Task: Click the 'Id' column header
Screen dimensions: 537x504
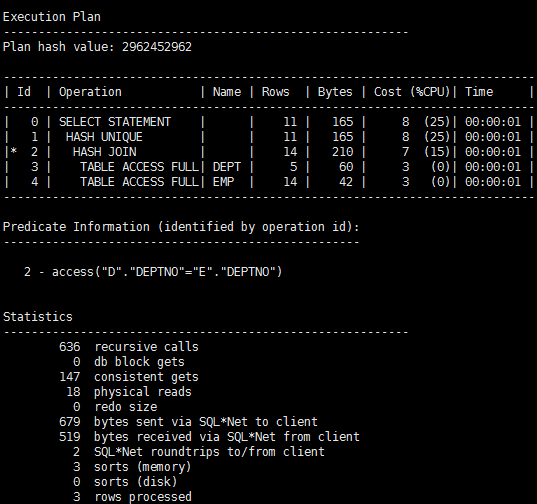Action: point(24,92)
